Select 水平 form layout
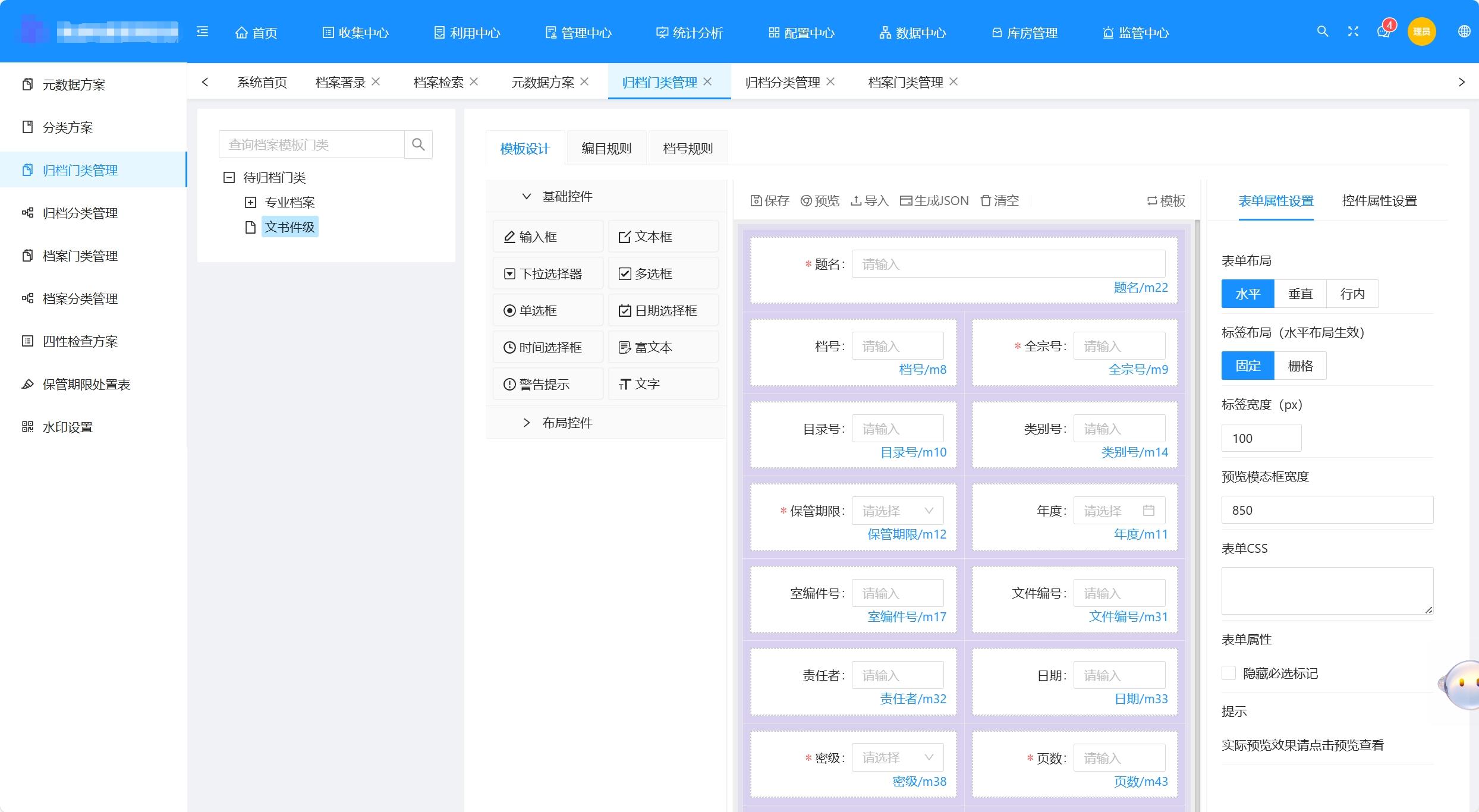The image size is (1479, 812). pos(1248,294)
